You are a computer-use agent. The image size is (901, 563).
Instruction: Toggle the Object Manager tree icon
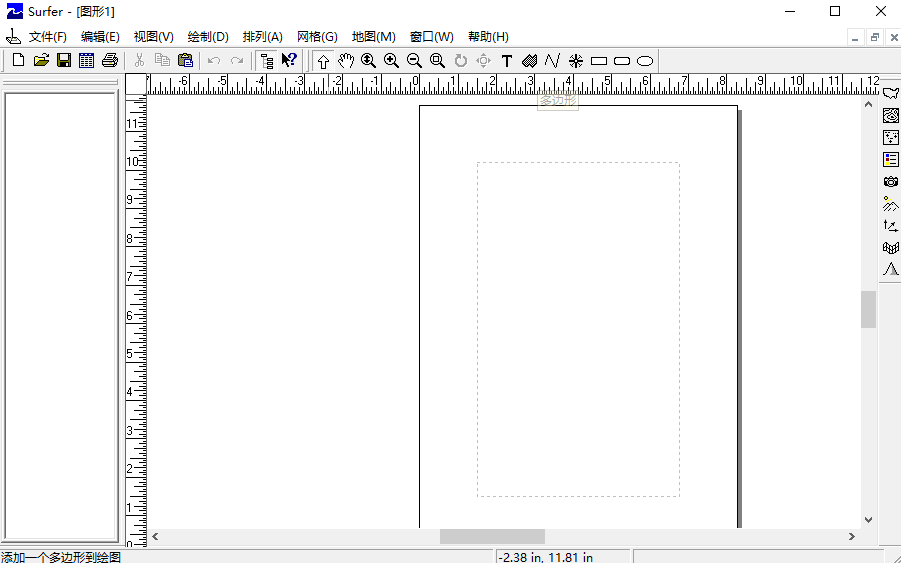267,60
